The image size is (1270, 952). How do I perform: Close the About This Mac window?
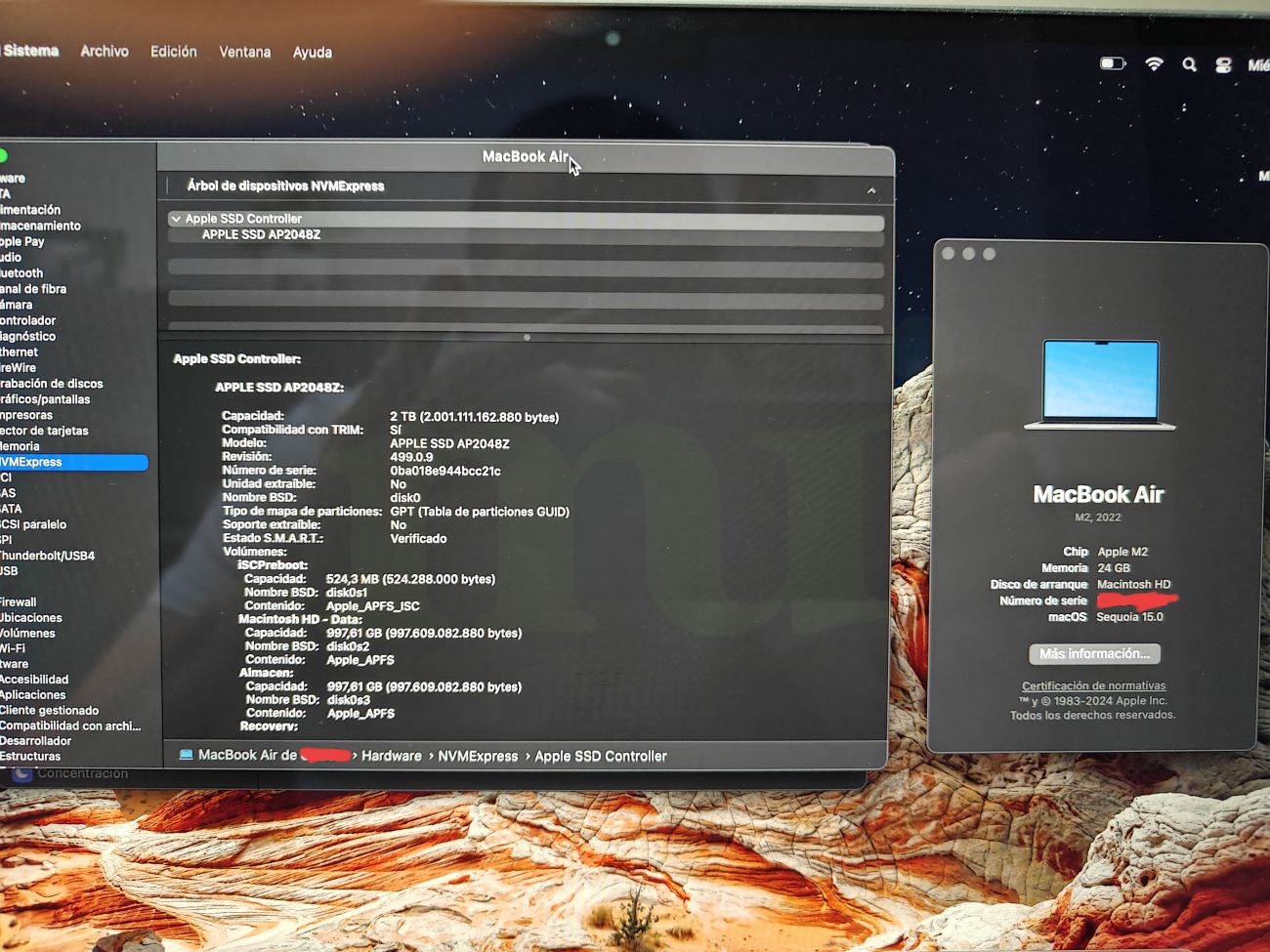(x=948, y=254)
